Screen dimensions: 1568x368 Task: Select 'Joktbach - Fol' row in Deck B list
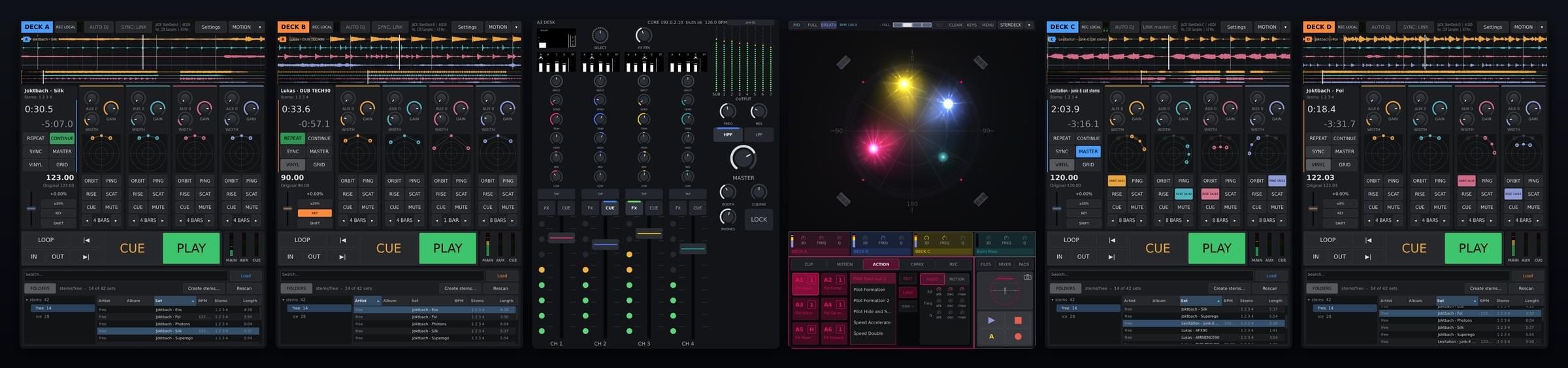434,317
